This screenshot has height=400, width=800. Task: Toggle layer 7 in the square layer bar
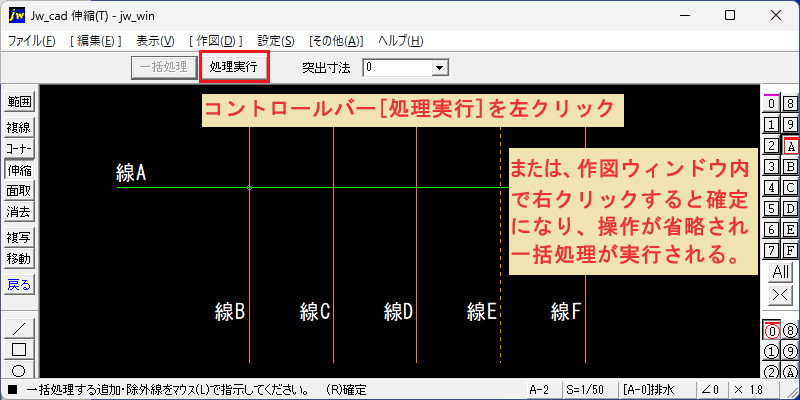(x=772, y=251)
